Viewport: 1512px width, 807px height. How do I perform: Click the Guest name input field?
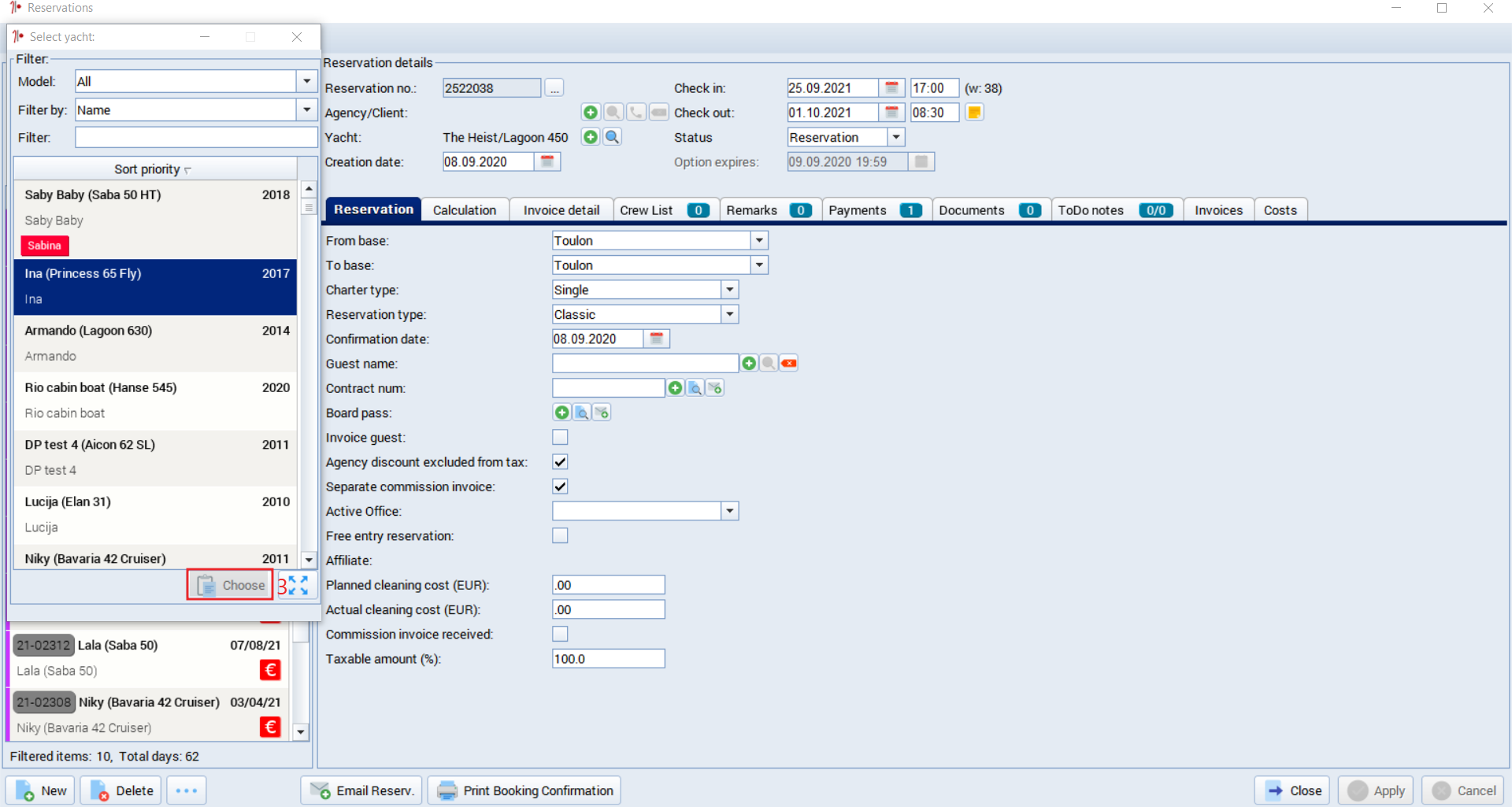pos(645,363)
